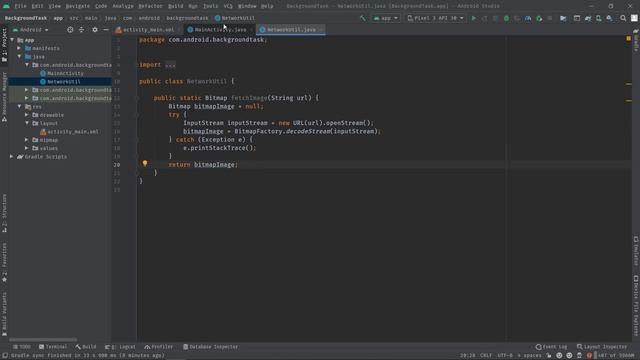Viewport: 640px width, 360px height.
Task: Open the Tools menu
Action: (x=211, y=6)
